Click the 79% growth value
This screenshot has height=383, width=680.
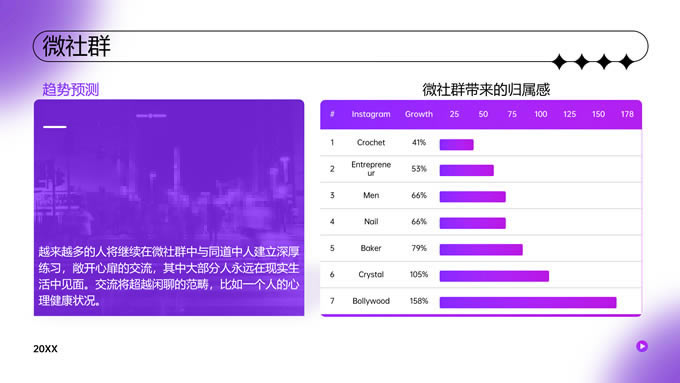coord(419,248)
